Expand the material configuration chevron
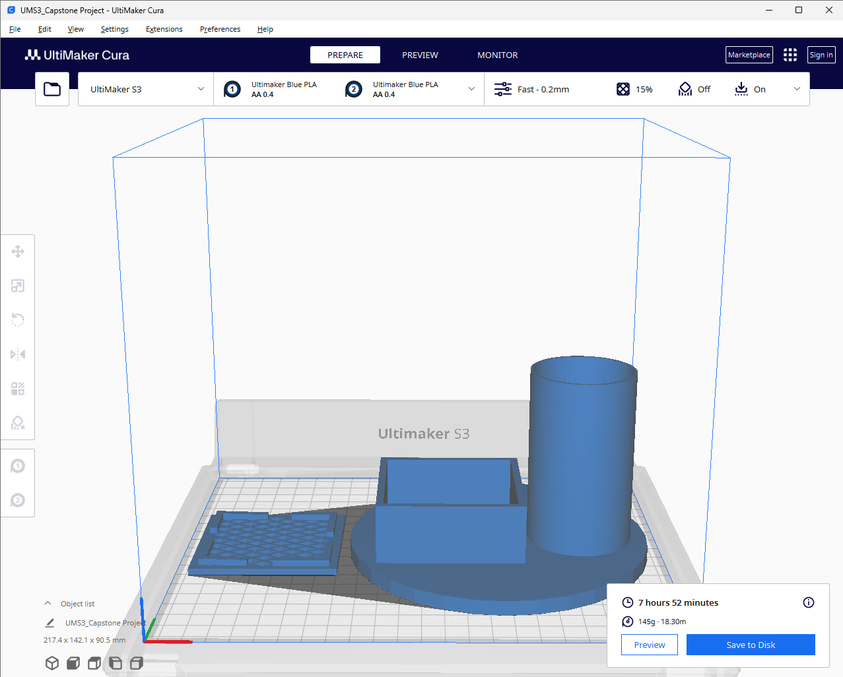Screen dimensions: 843x677 [471, 89]
